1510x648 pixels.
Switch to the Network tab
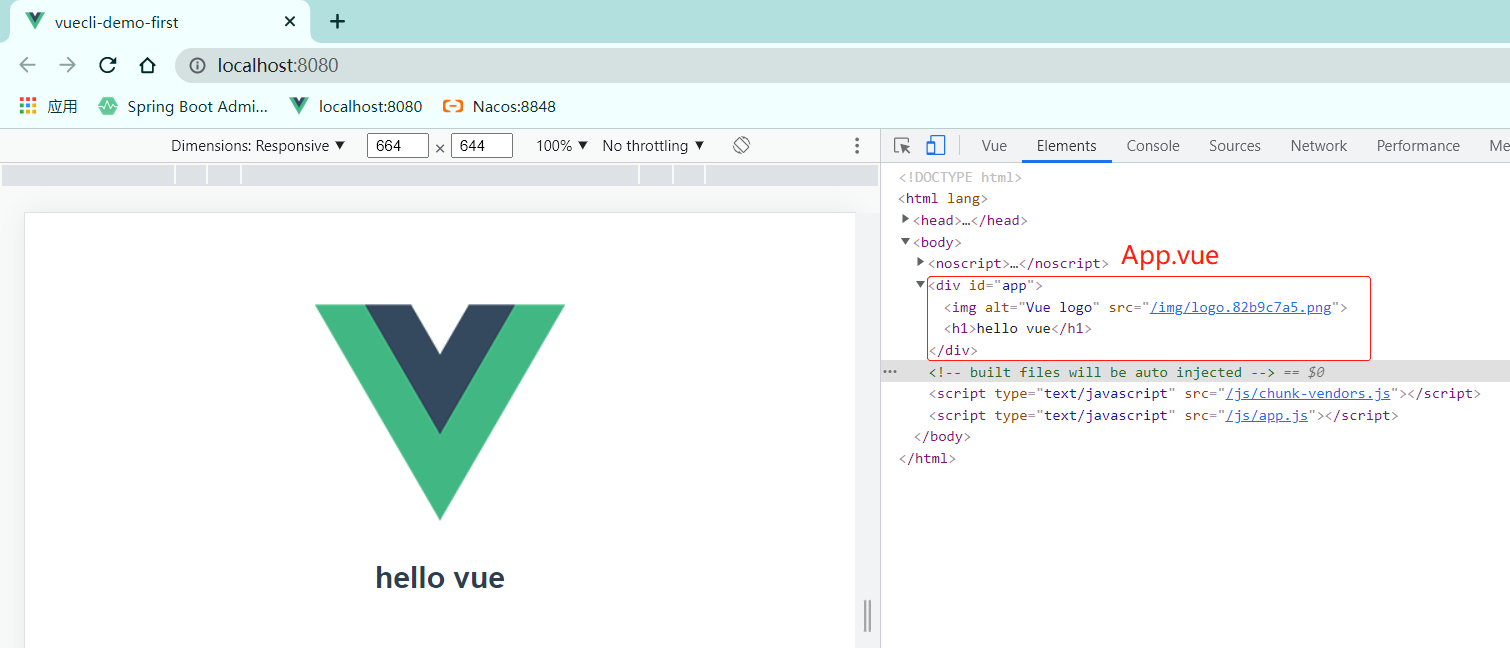click(1319, 146)
